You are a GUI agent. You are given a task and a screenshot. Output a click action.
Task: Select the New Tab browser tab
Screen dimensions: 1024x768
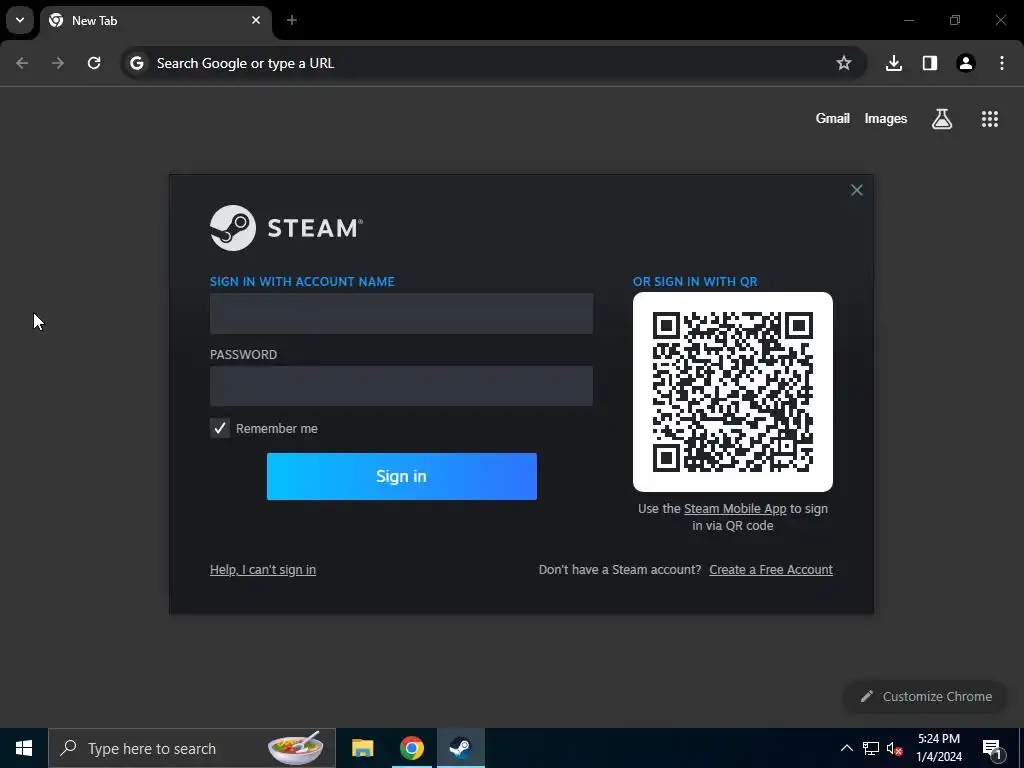[x=155, y=20]
